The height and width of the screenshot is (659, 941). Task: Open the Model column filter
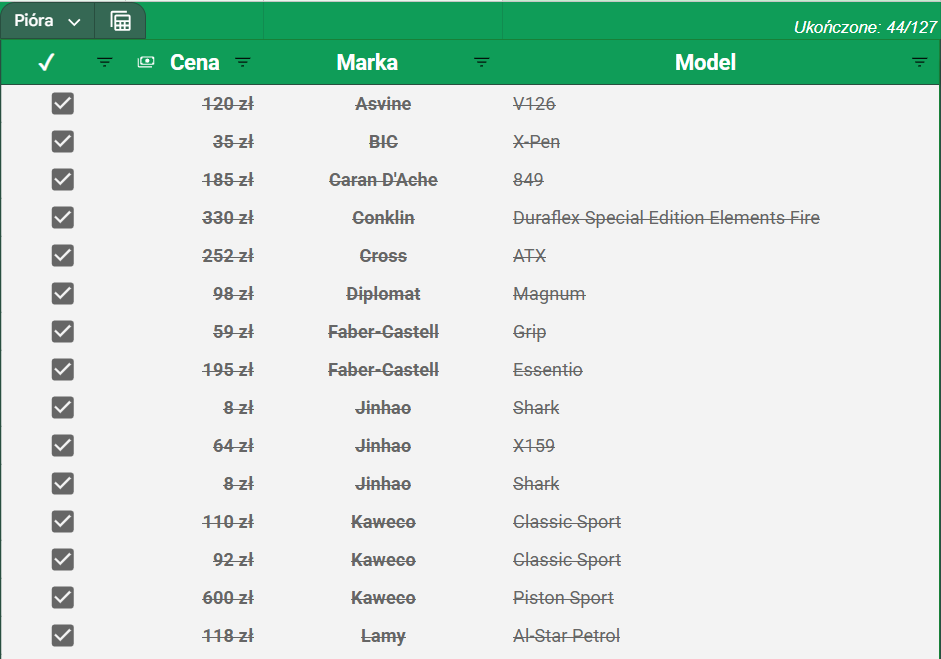(920, 62)
